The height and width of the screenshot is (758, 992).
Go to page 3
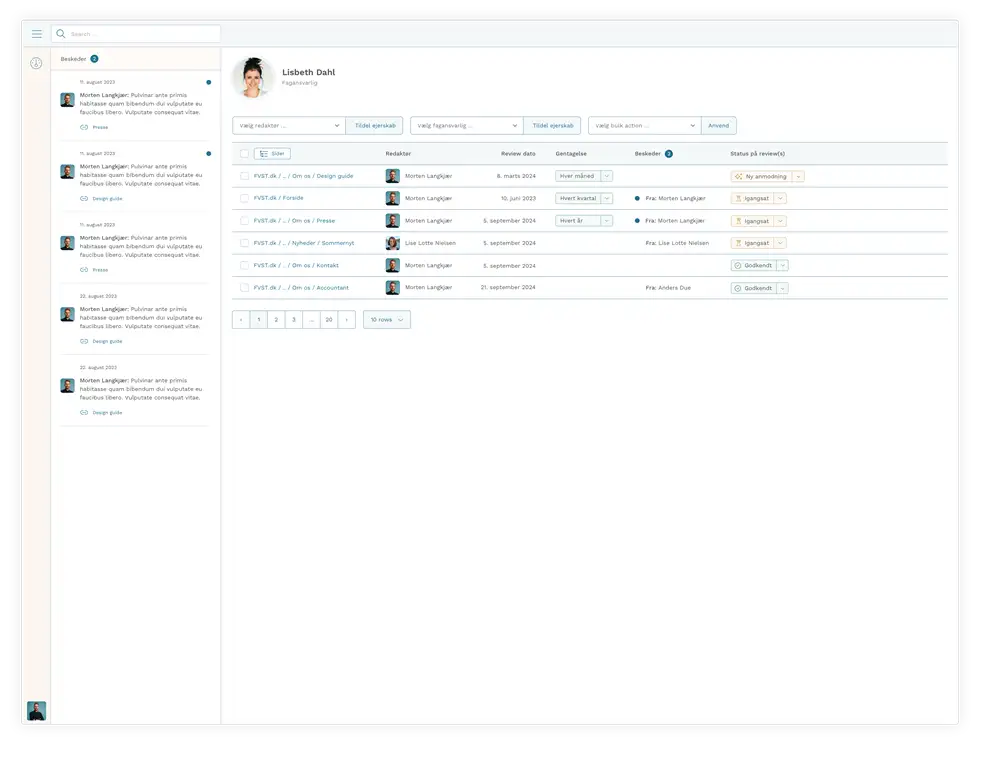coord(294,320)
